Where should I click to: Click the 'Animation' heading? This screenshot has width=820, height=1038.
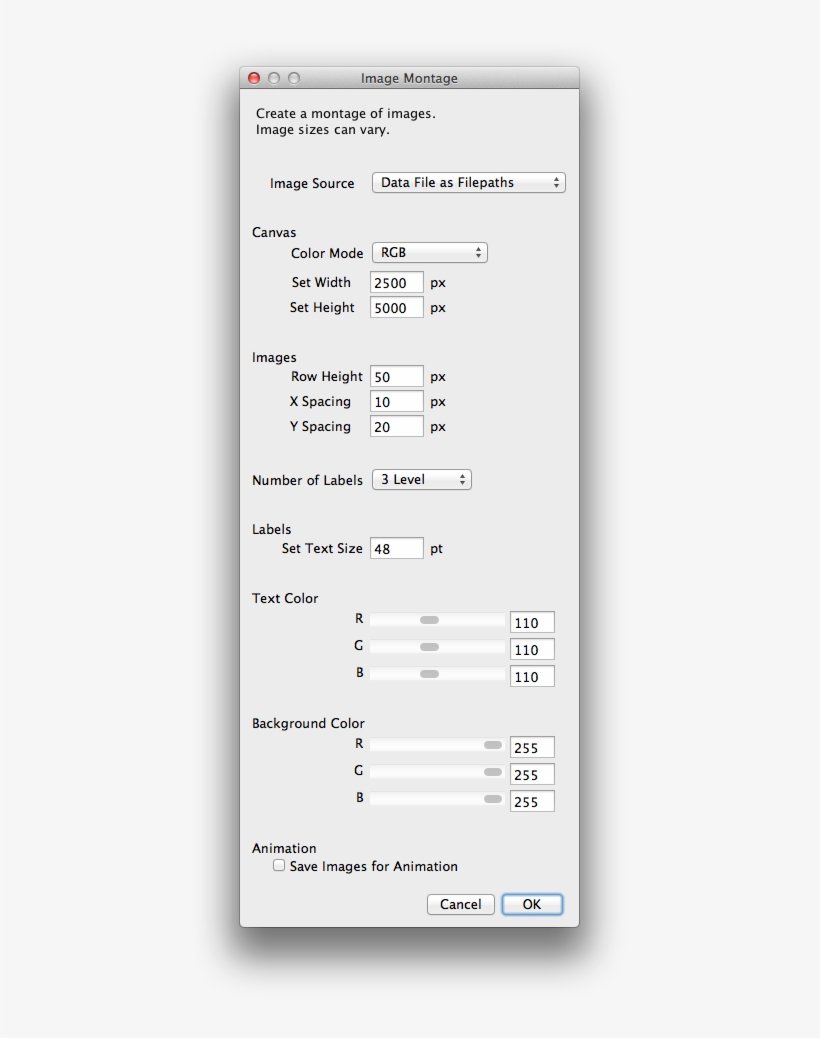[x=284, y=849]
